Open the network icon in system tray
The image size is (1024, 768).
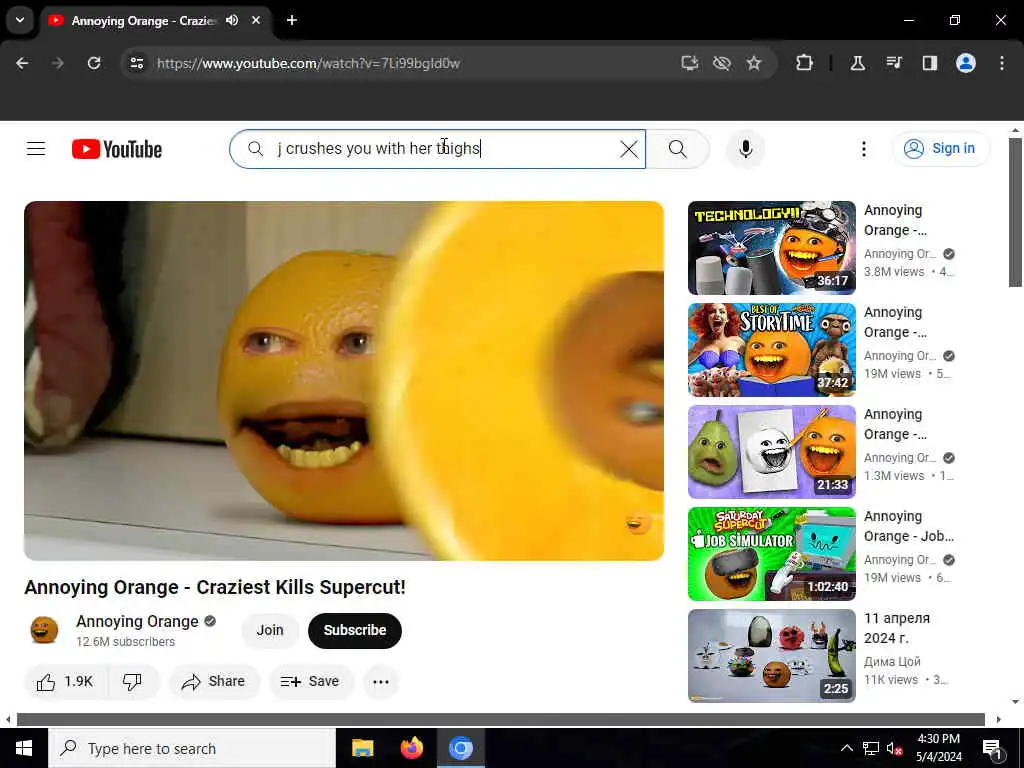[871, 748]
